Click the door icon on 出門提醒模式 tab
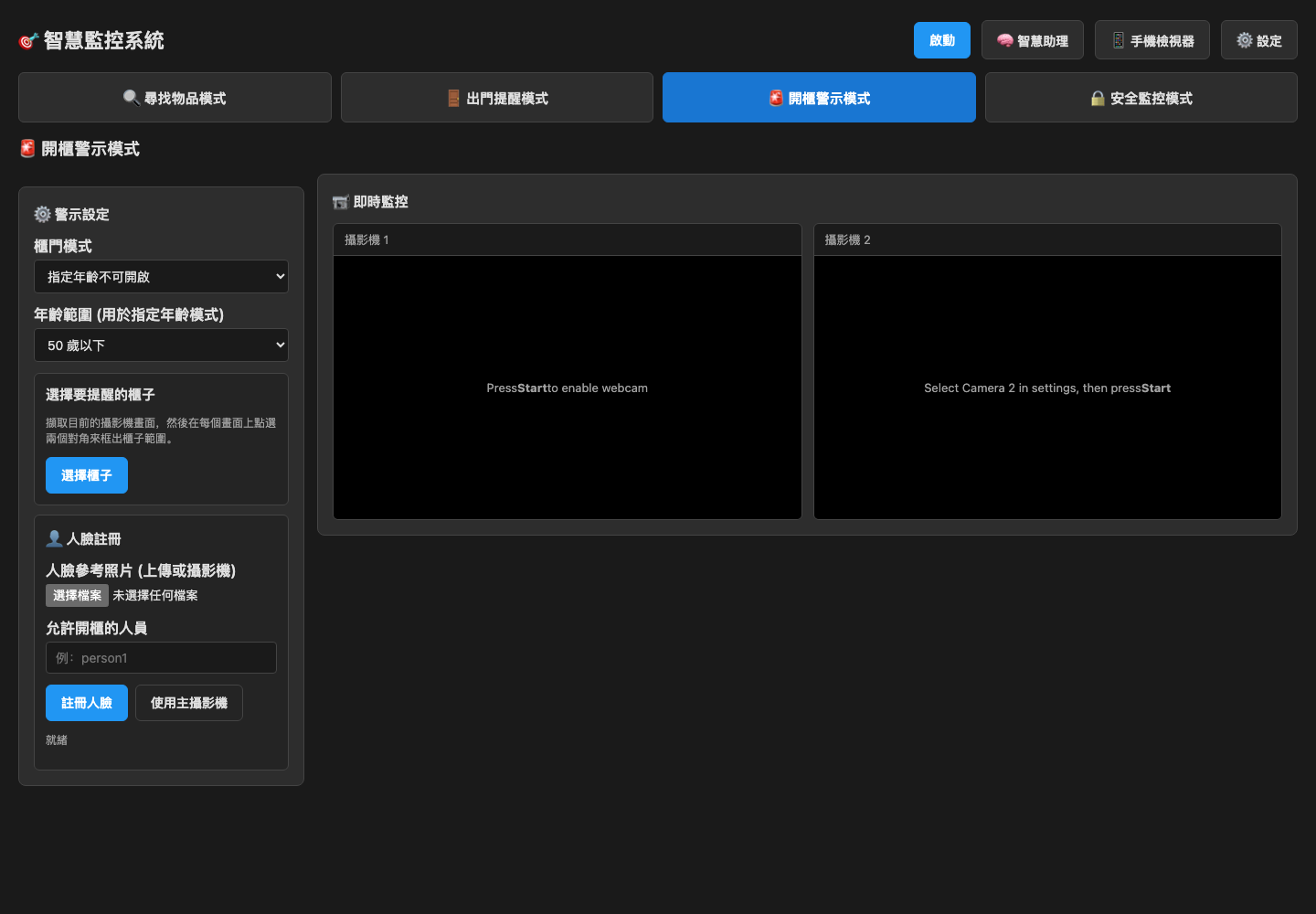Viewport: 1316px width, 914px height. pyautogui.click(x=454, y=98)
